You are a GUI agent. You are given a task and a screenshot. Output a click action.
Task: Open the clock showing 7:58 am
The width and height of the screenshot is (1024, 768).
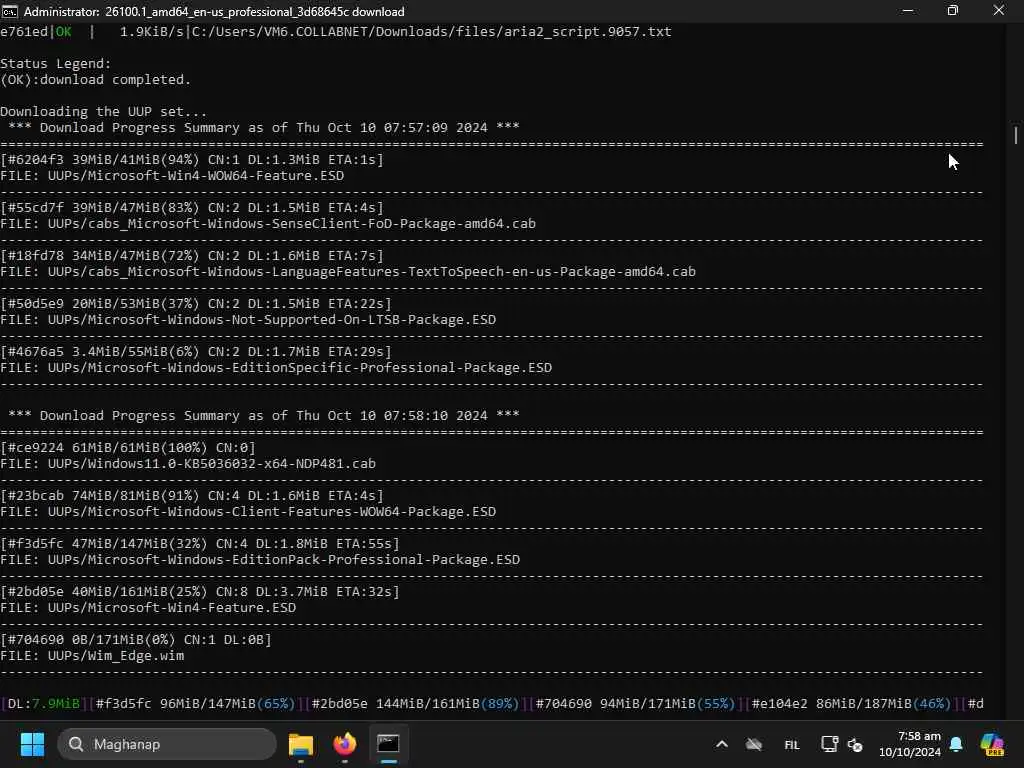point(910,744)
